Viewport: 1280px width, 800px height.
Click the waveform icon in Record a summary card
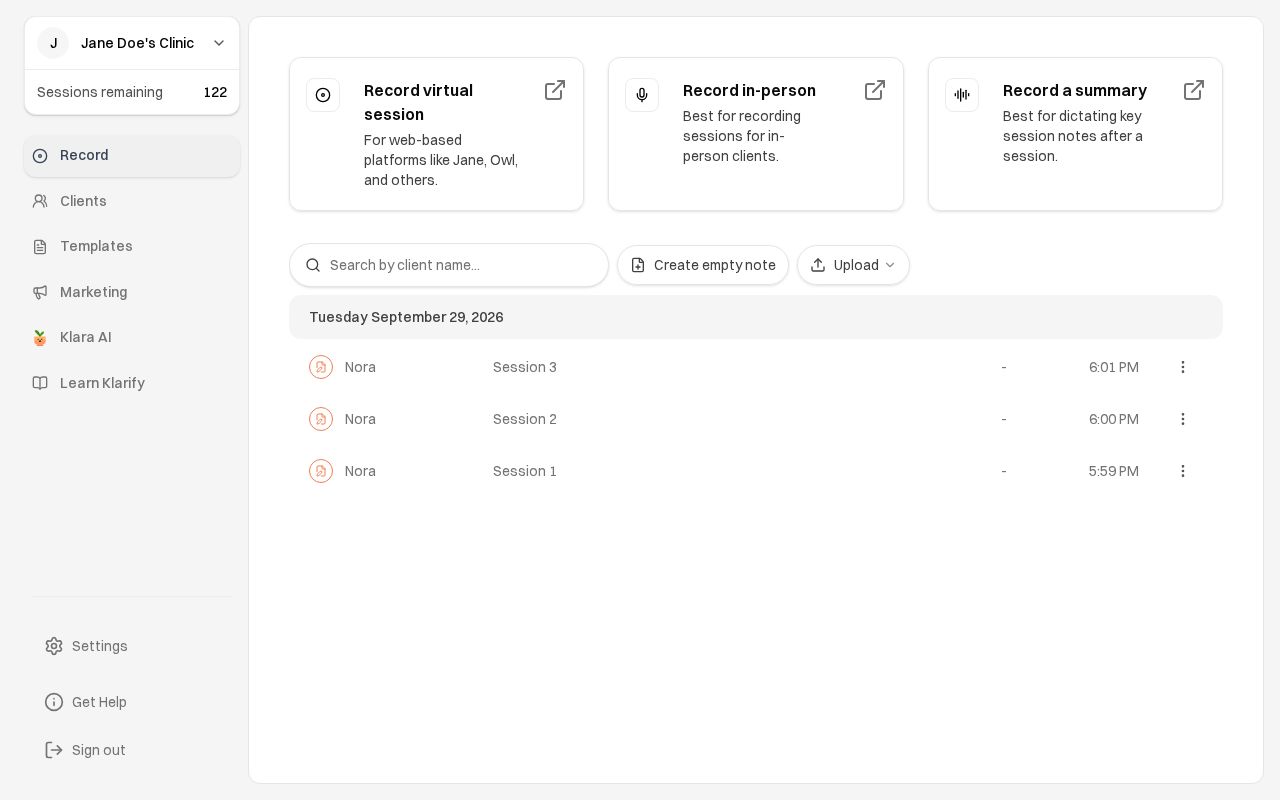coord(962,95)
